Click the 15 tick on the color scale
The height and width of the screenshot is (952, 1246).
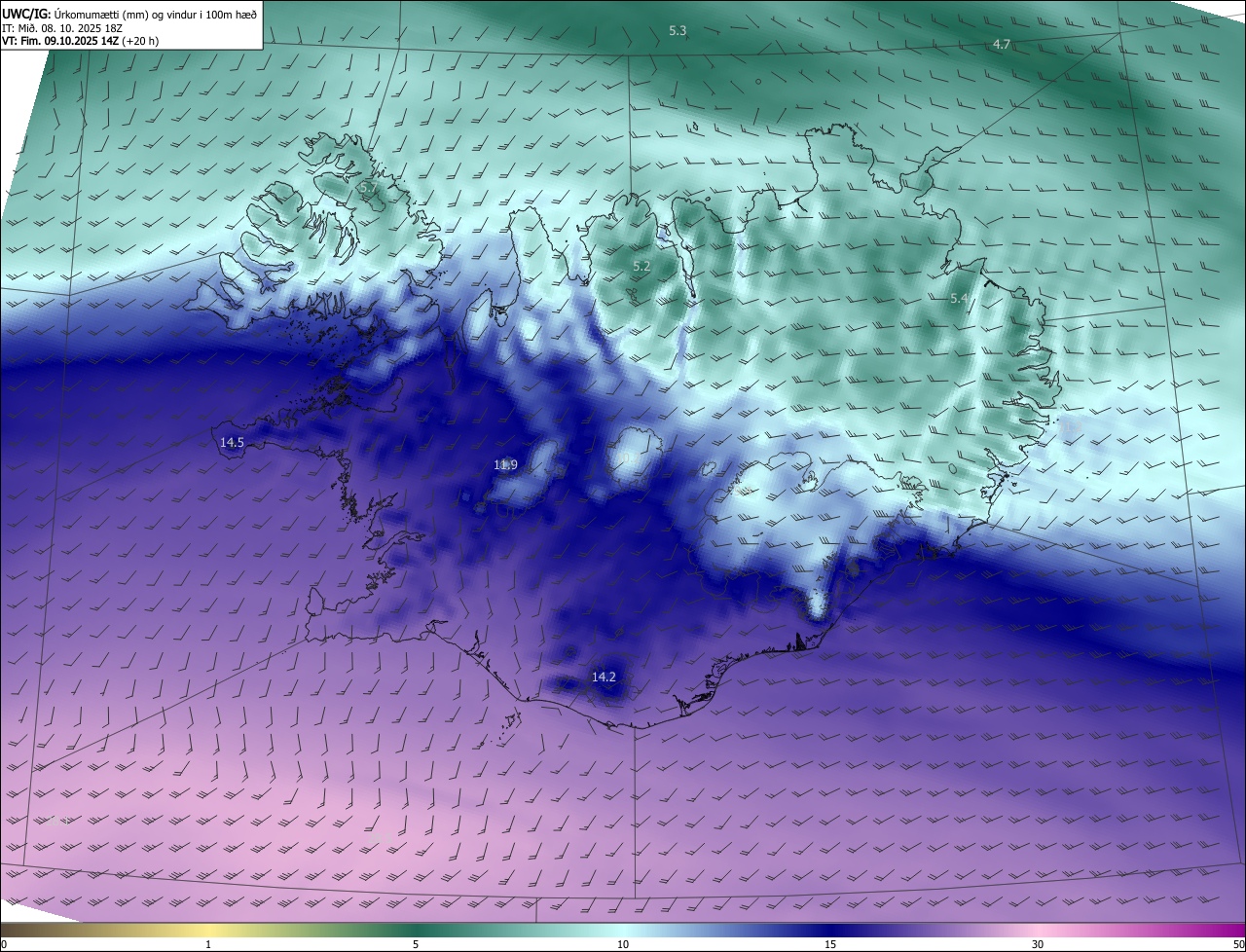point(830,944)
